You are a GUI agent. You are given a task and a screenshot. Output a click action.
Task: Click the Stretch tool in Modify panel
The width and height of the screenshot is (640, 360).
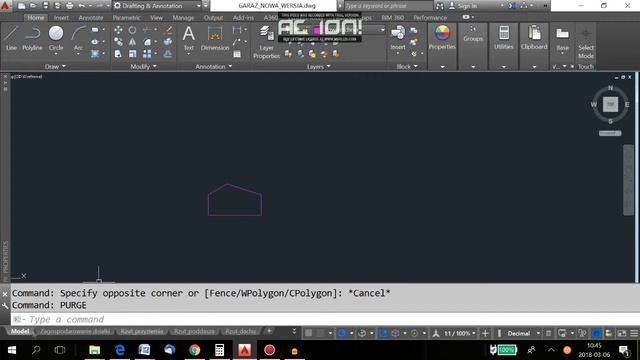[x=118, y=54]
